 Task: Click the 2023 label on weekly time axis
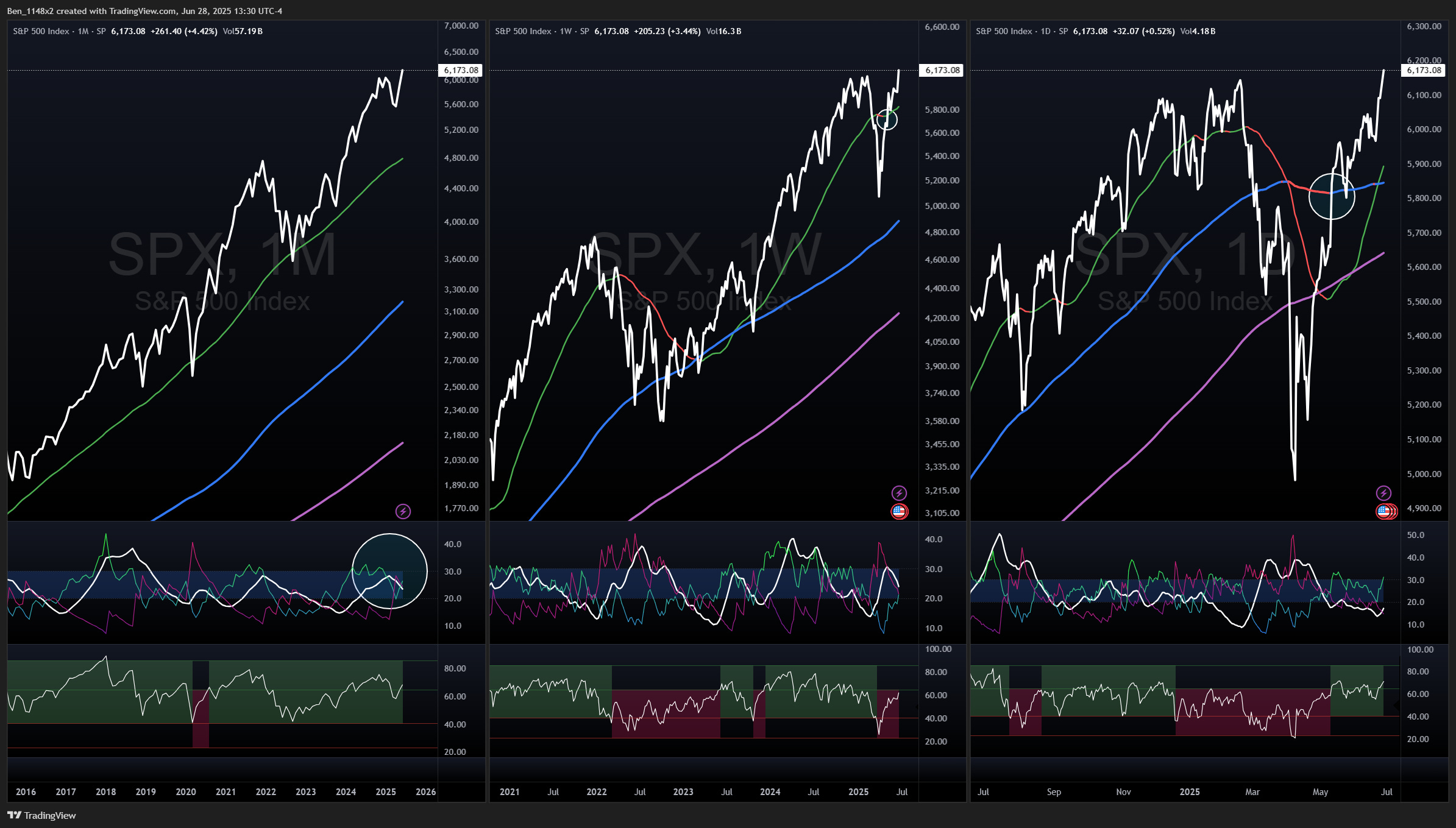(683, 791)
